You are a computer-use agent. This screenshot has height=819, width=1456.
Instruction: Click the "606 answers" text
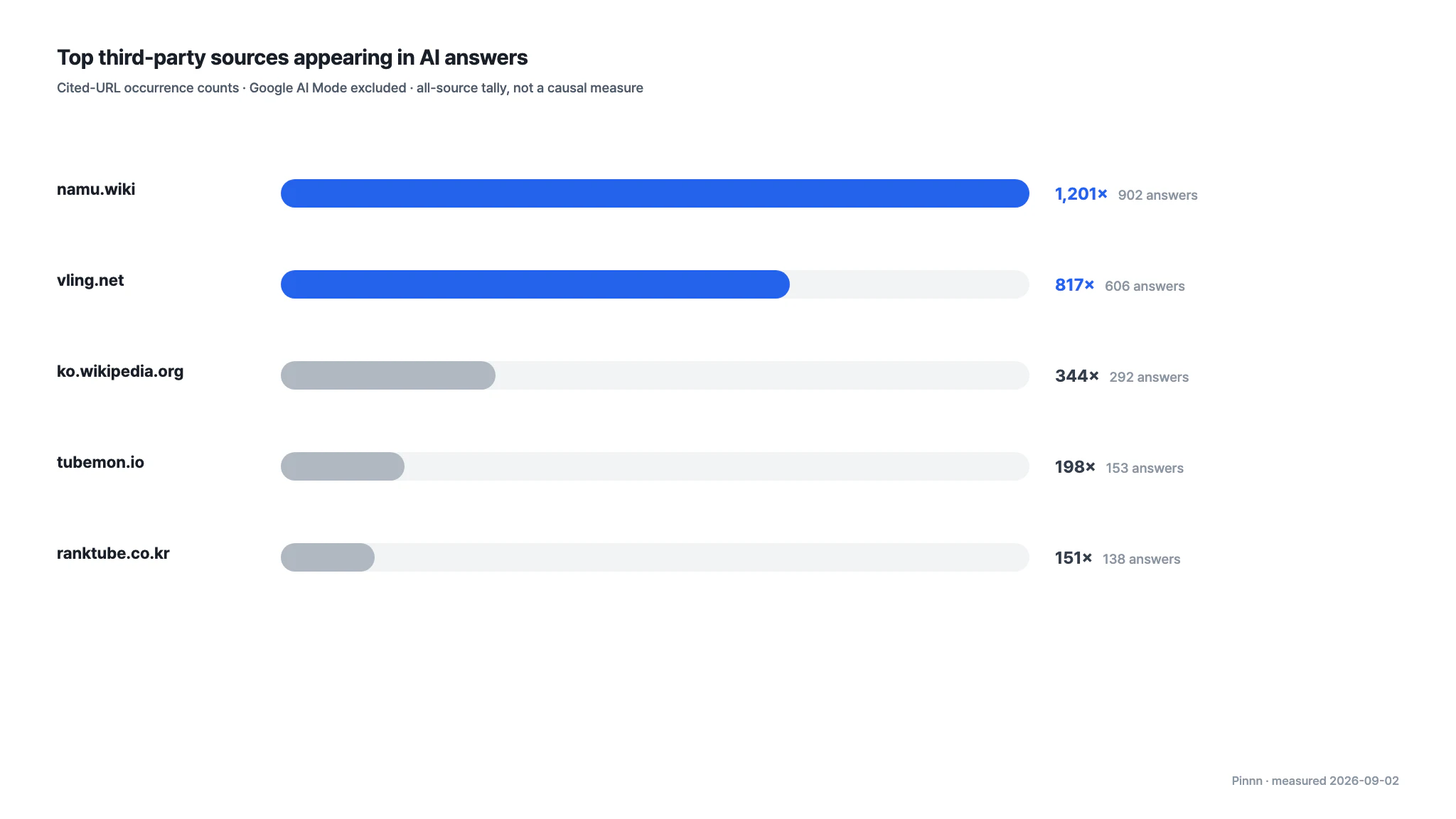1145,286
